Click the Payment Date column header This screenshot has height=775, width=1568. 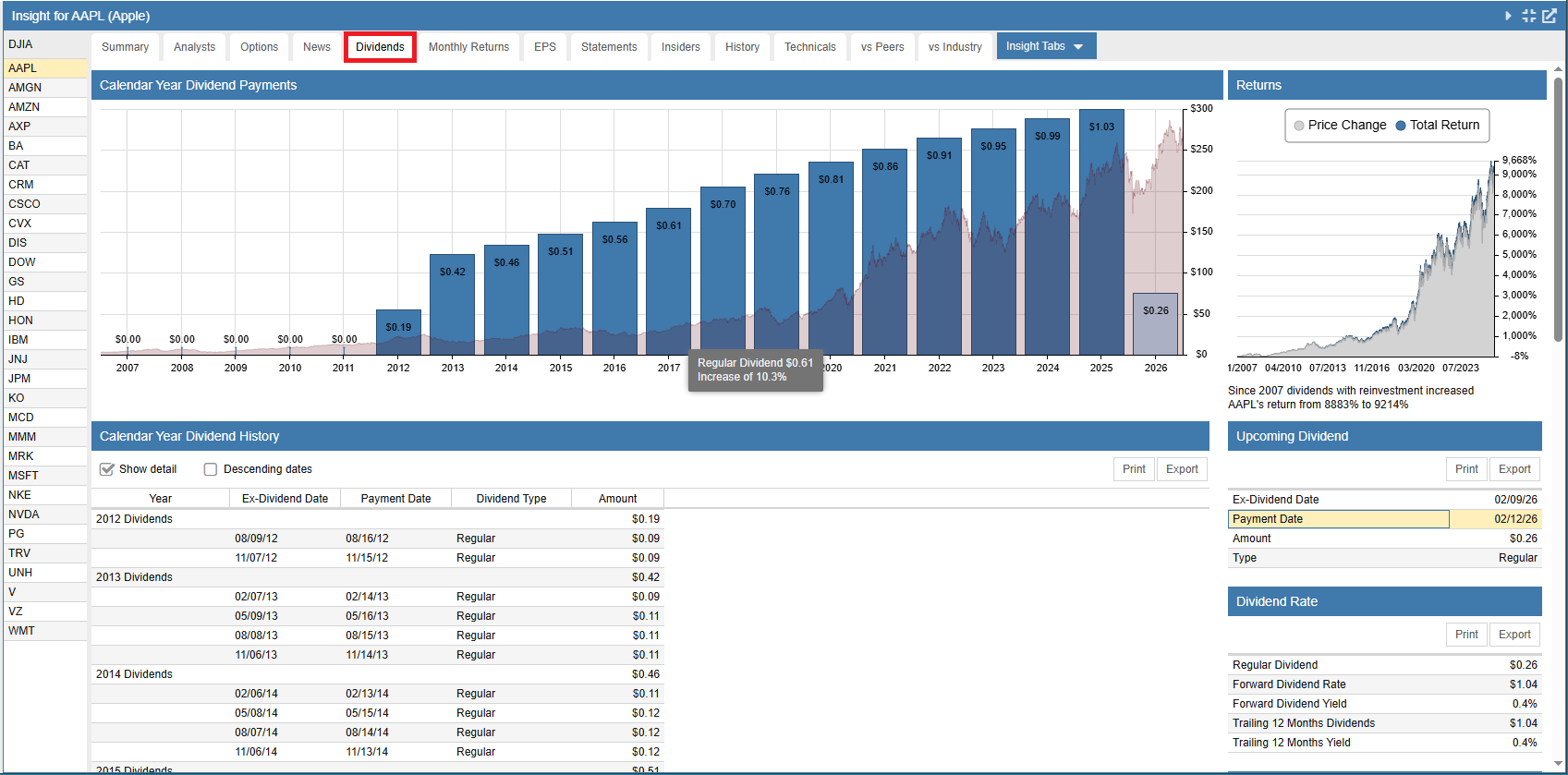point(395,499)
